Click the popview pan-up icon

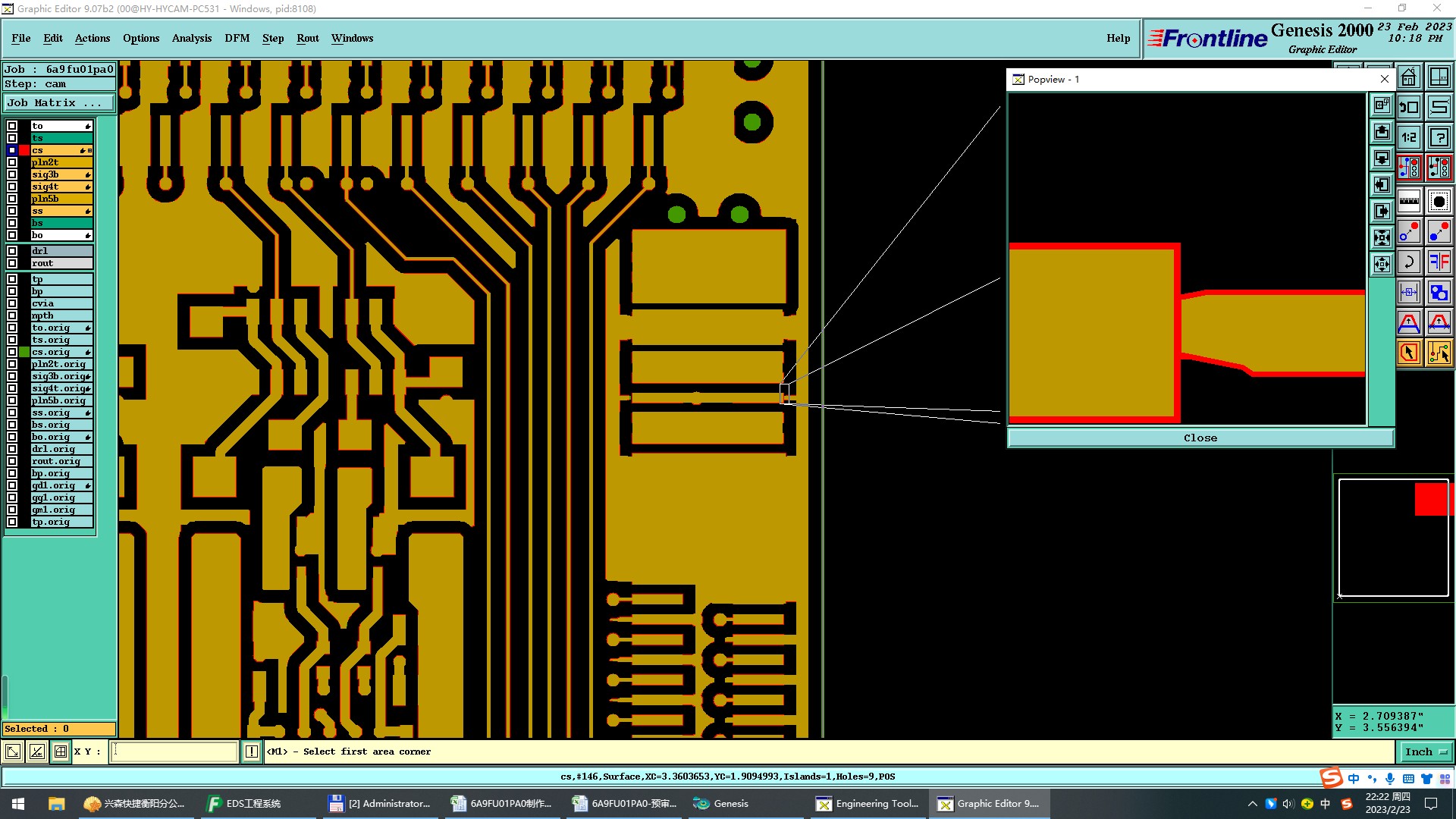coord(1382,132)
